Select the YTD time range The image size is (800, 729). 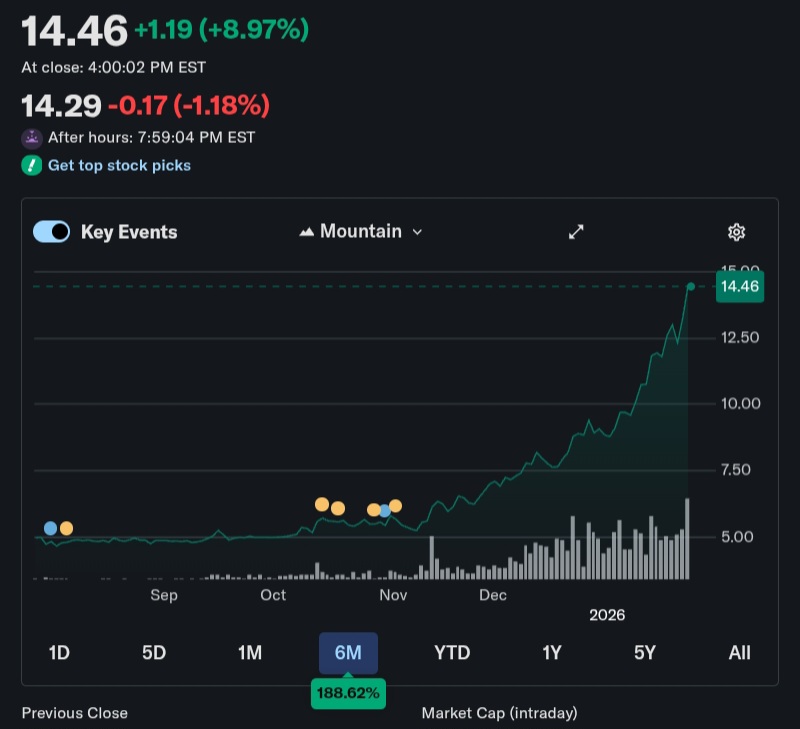tap(452, 652)
